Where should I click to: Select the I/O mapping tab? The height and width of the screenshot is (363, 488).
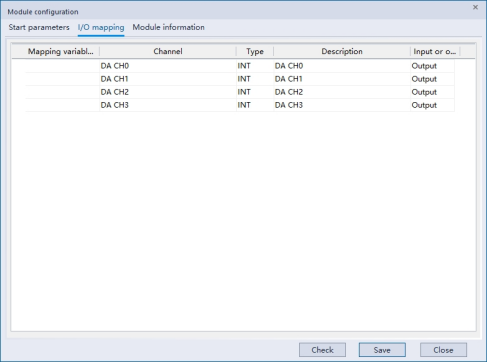tap(101, 27)
